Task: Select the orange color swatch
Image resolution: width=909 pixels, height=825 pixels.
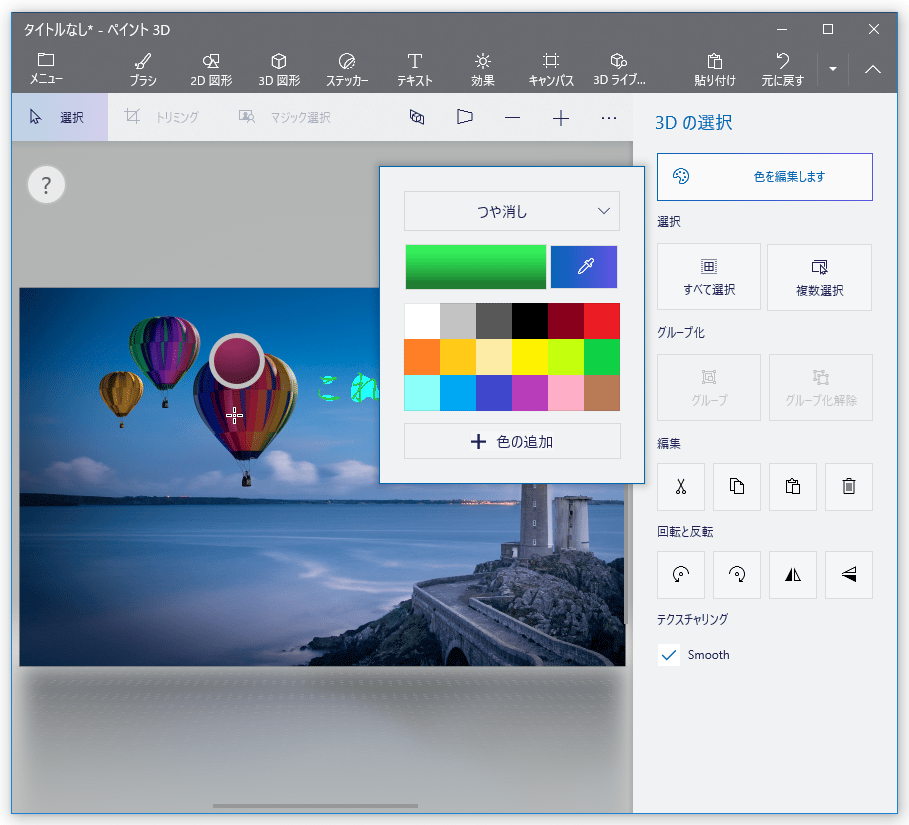Action: 422,357
